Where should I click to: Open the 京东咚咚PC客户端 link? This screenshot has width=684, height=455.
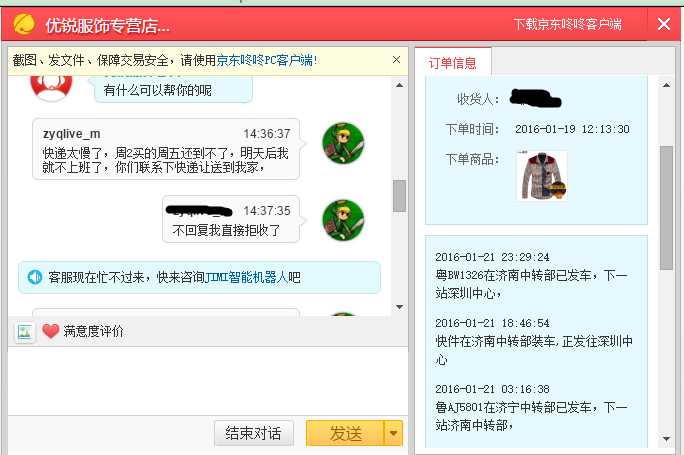pos(265,60)
